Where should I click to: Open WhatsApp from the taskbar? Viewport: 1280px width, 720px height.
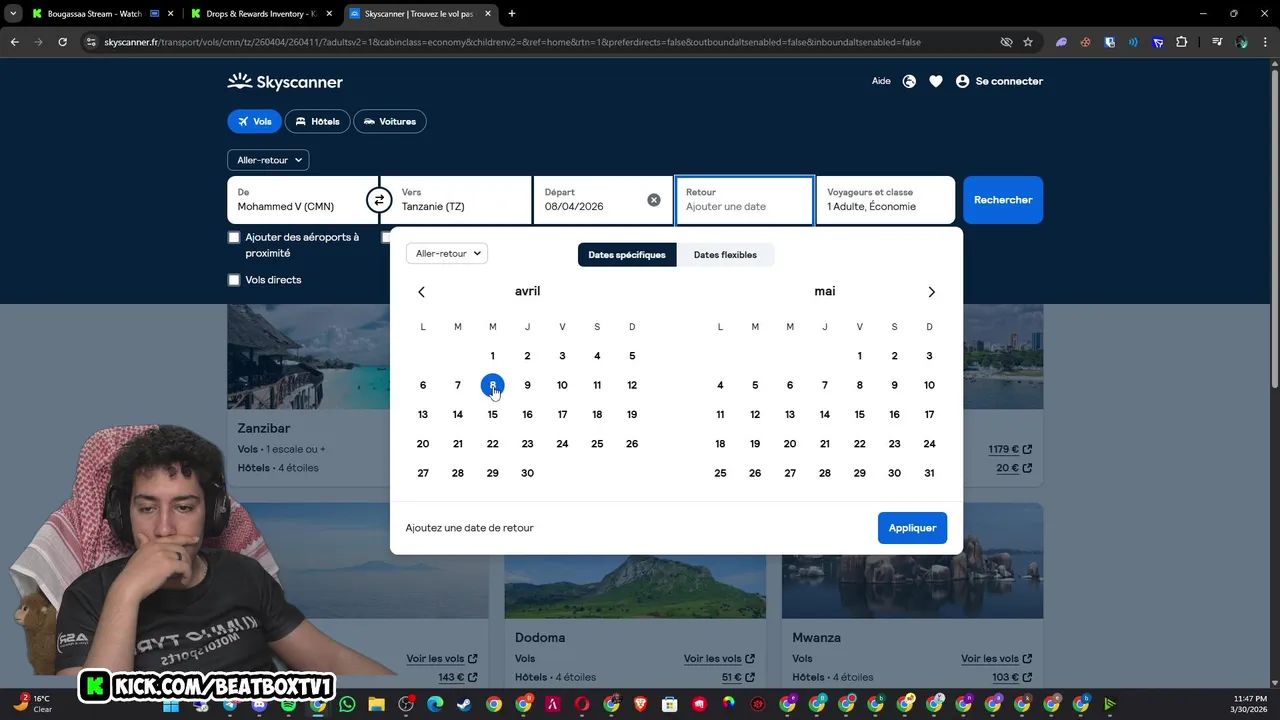click(347, 704)
